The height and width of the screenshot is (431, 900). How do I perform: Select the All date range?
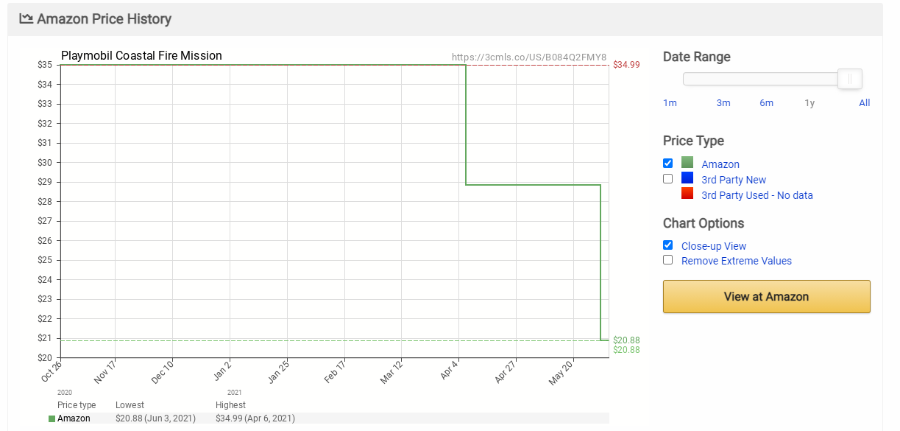click(x=864, y=103)
